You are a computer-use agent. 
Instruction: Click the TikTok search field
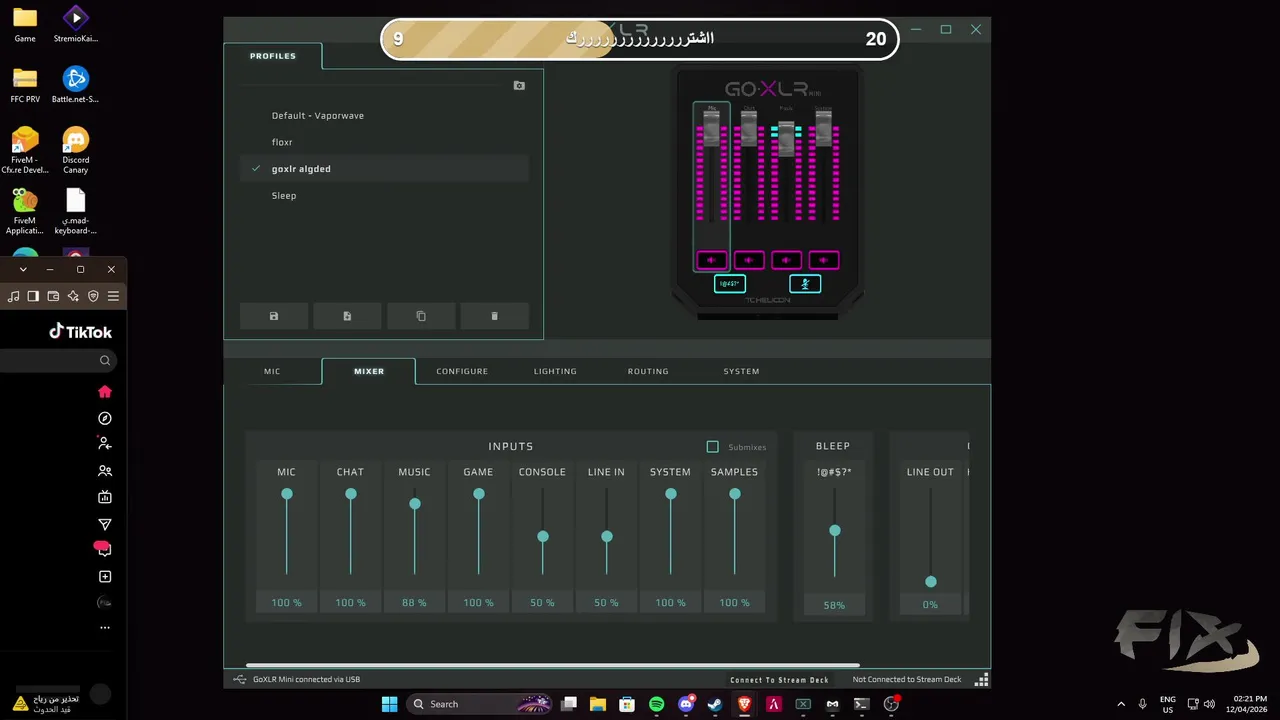point(58,361)
